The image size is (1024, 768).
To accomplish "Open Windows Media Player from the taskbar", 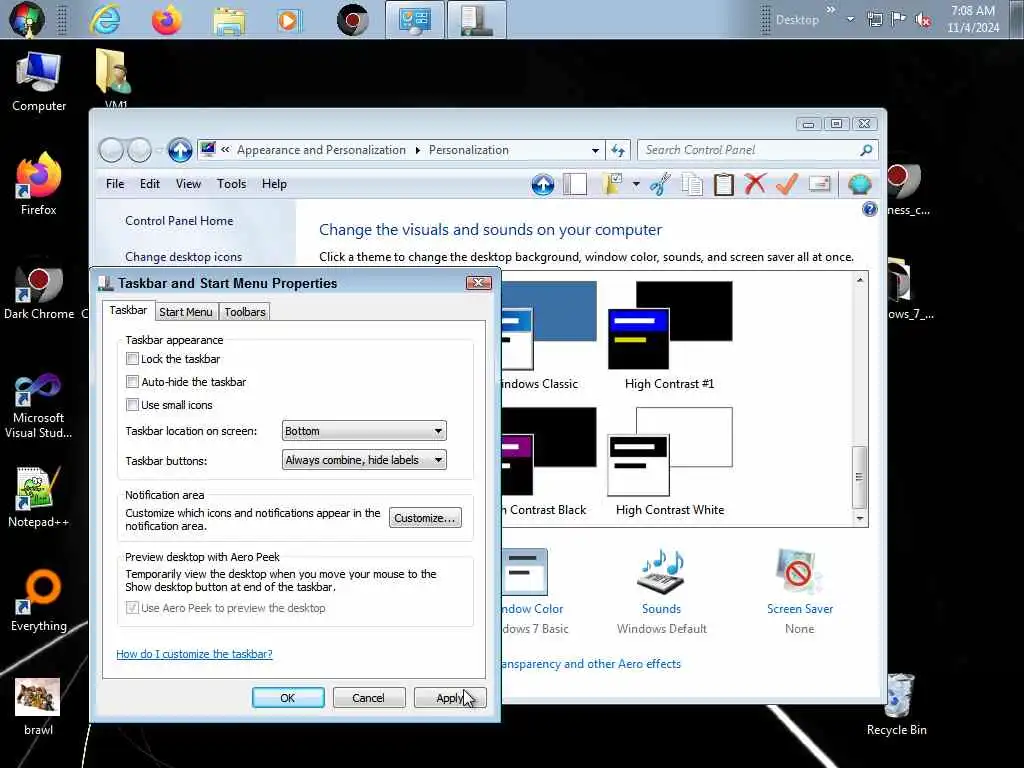I will (x=290, y=20).
